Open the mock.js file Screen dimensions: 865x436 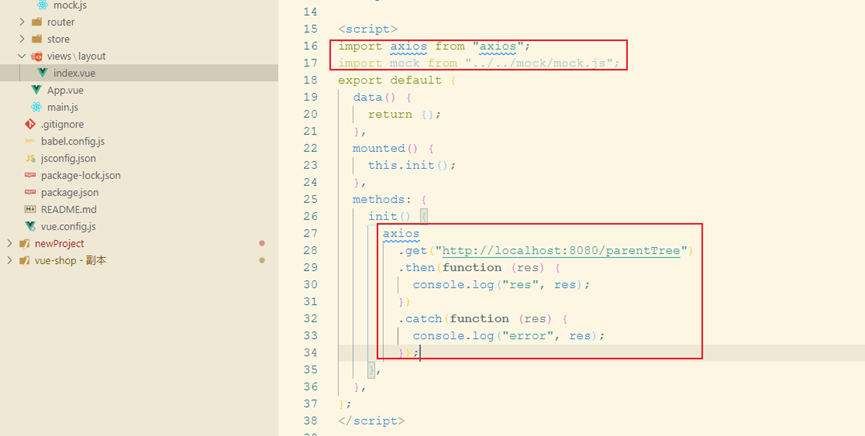tap(70, 6)
